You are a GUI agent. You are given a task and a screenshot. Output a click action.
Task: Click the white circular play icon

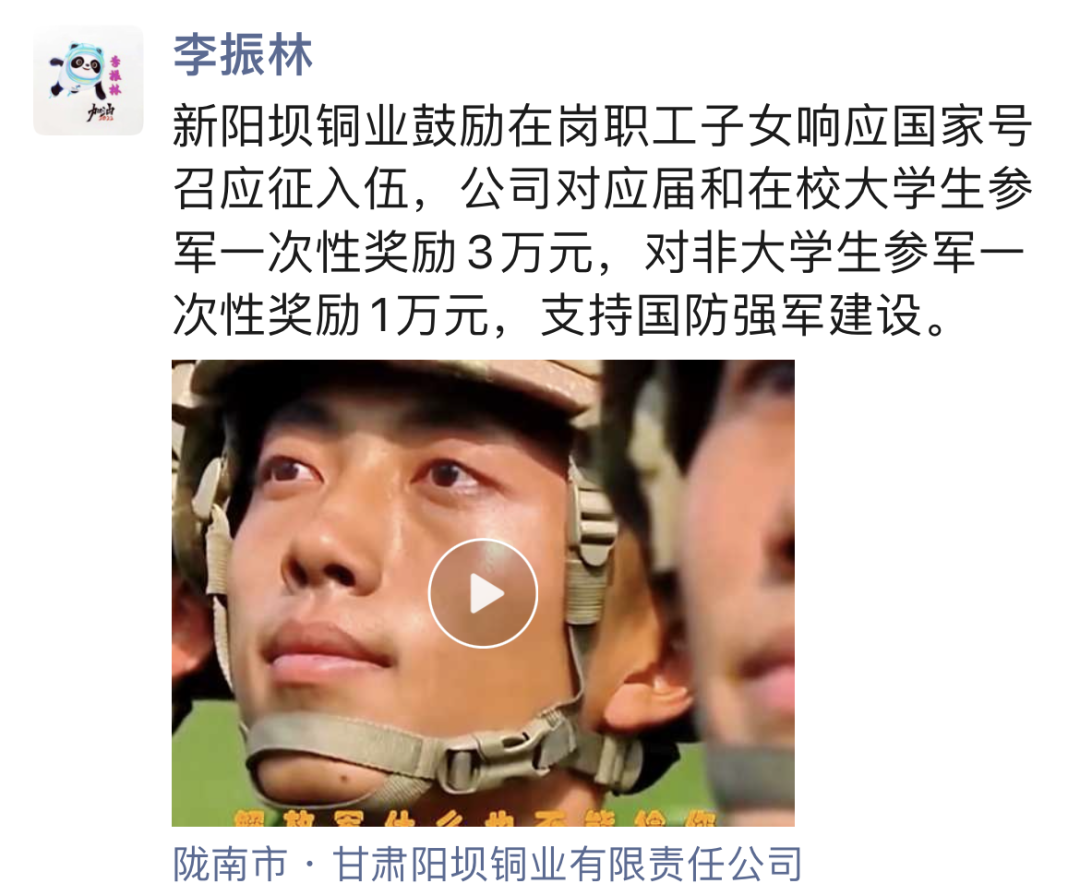point(483,593)
